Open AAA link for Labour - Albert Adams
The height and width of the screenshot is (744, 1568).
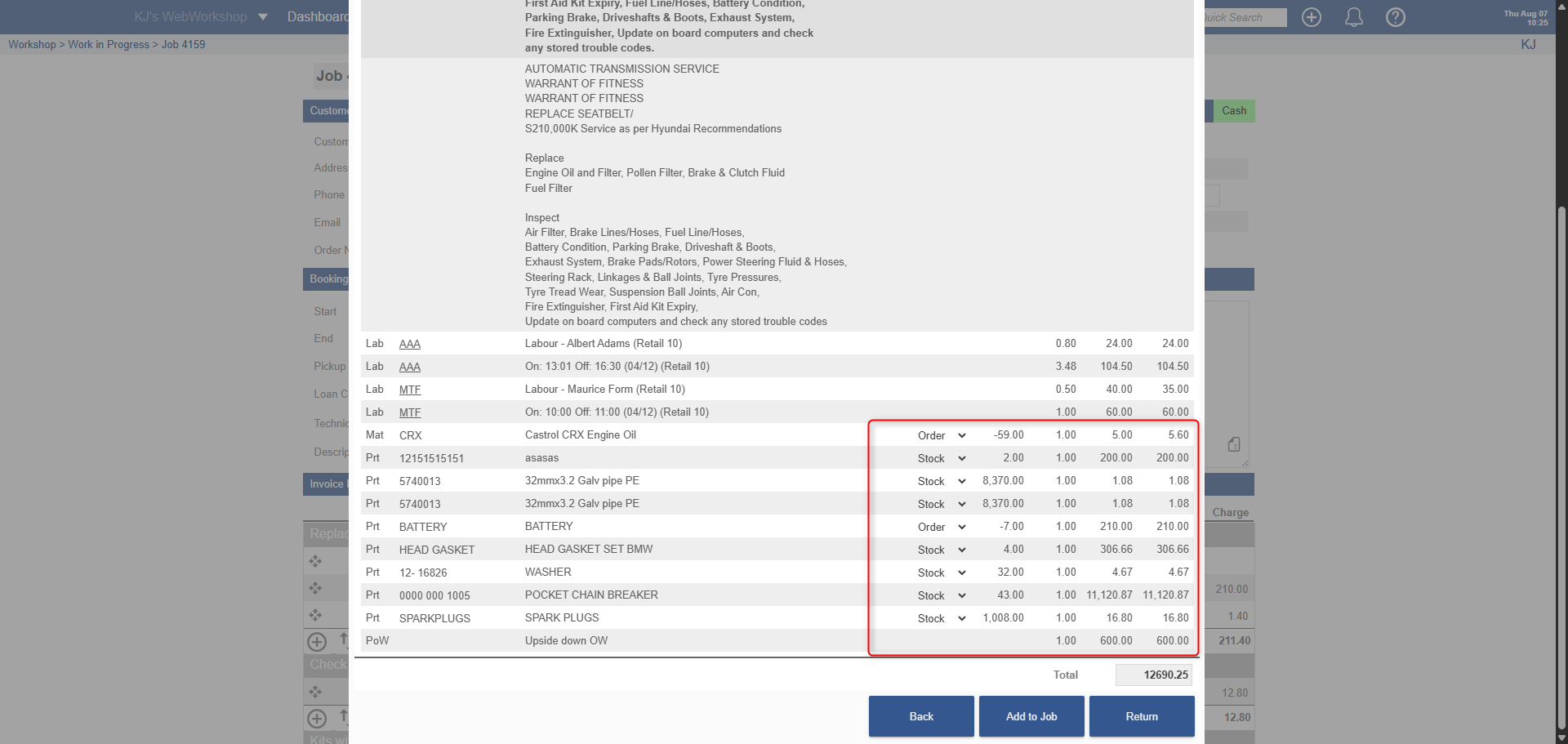(x=410, y=344)
